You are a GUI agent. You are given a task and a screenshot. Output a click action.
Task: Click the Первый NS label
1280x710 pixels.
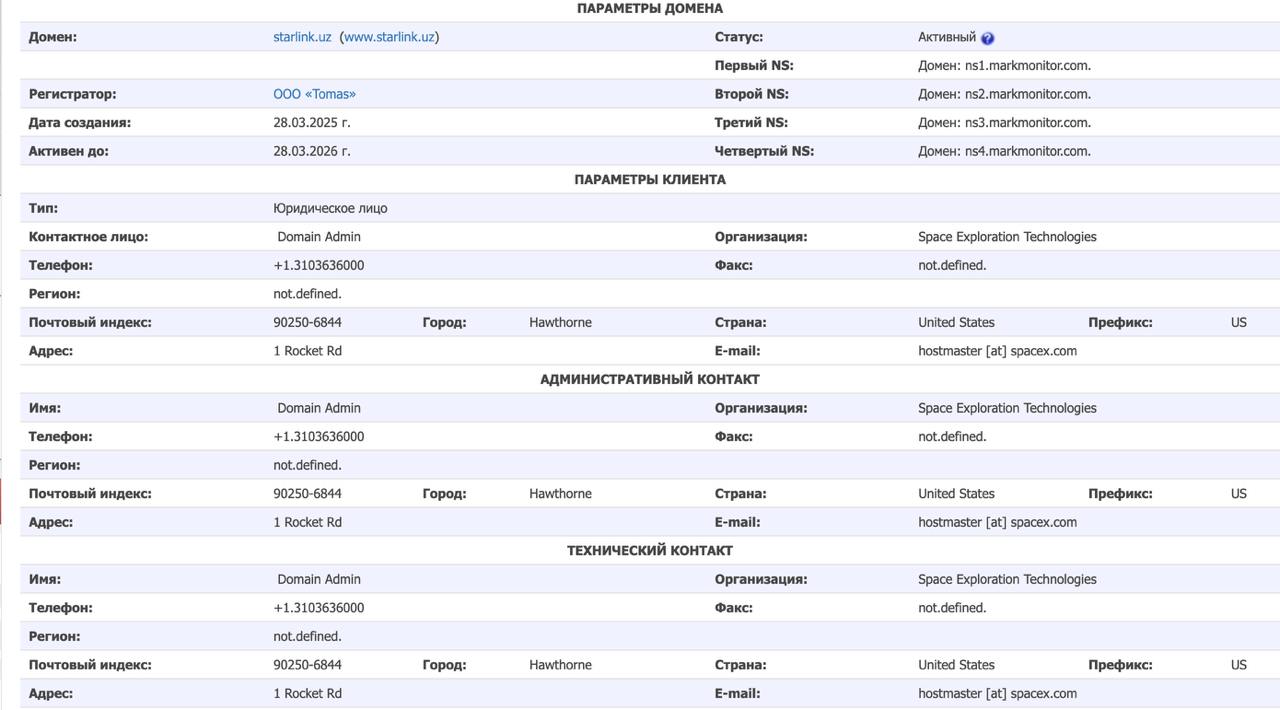click(x=754, y=66)
